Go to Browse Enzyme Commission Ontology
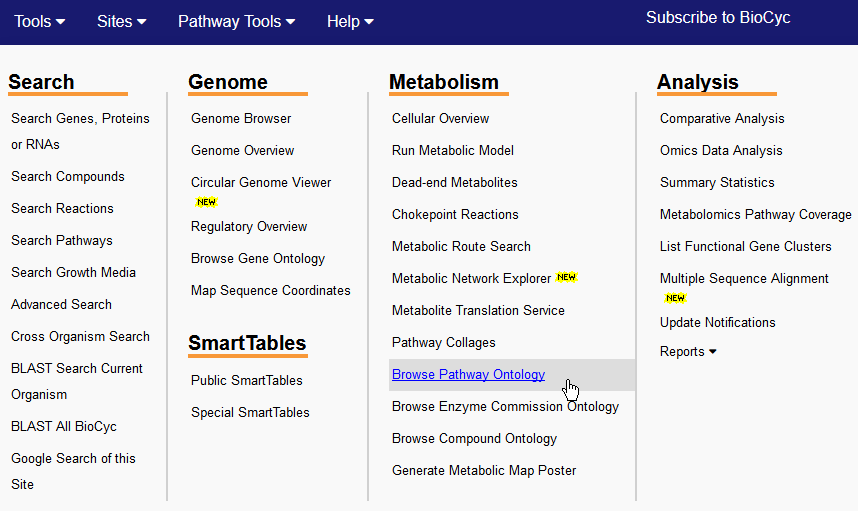 coord(505,407)
